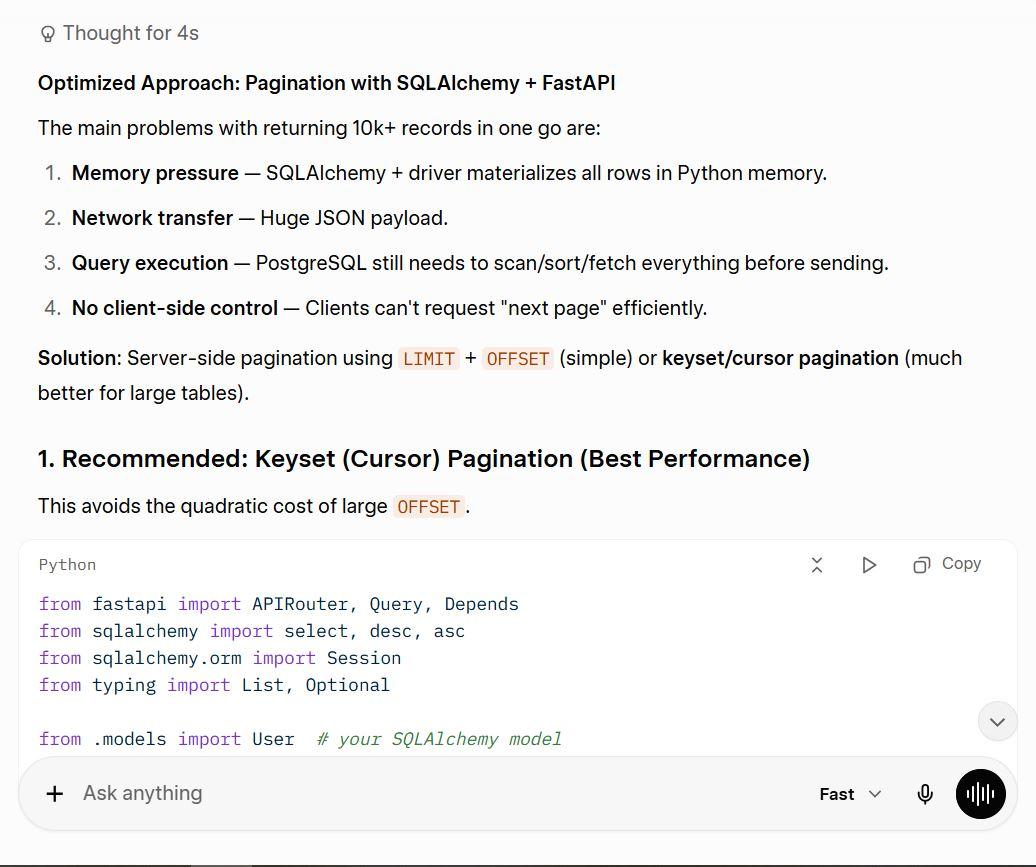The image size is (1036, 867).
Task: Click the 'Recommended: Keyset (Cursor) Pagination' heading
Action: coord(424,459)
